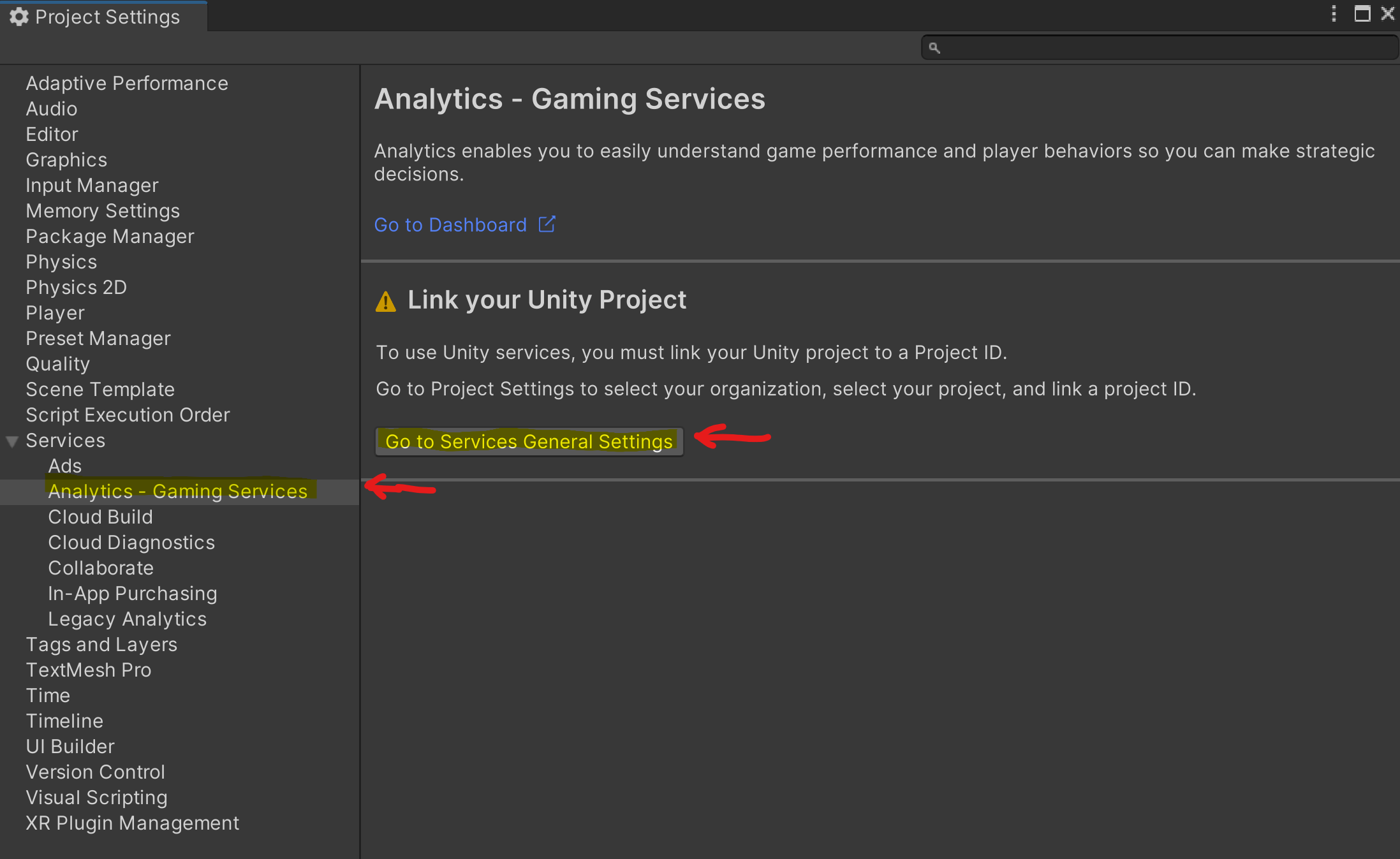The image size is (1400, 859).
Task: Click Go to Services General Settings button
Action: 528,440
